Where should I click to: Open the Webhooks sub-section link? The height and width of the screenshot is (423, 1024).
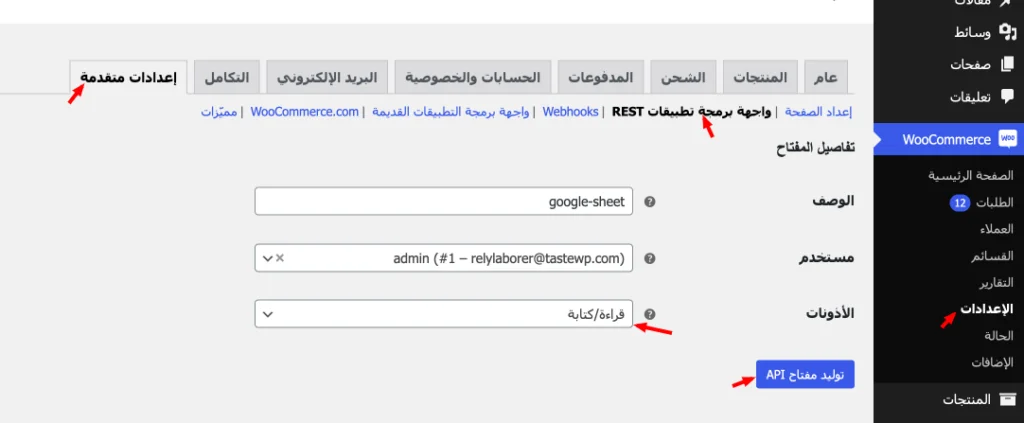pos(570,111)
